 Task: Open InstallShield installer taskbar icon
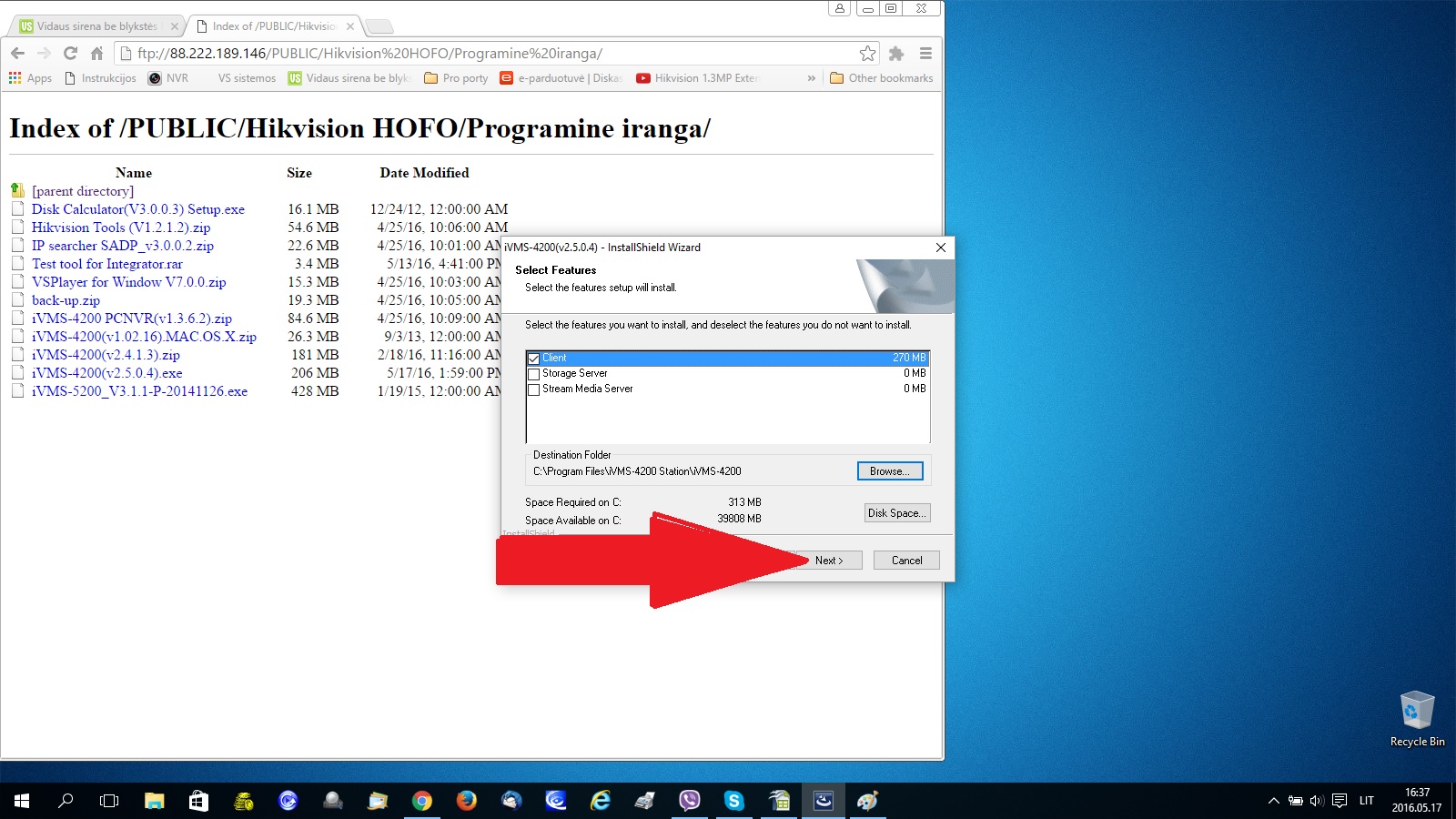(x=823, y=801)
